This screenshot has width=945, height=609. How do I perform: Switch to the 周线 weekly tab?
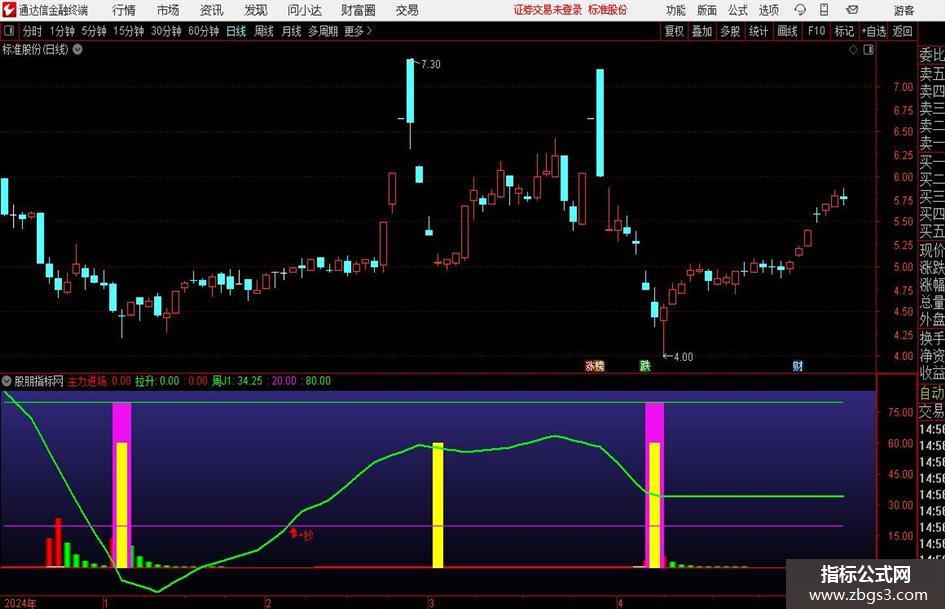[264, 31]
